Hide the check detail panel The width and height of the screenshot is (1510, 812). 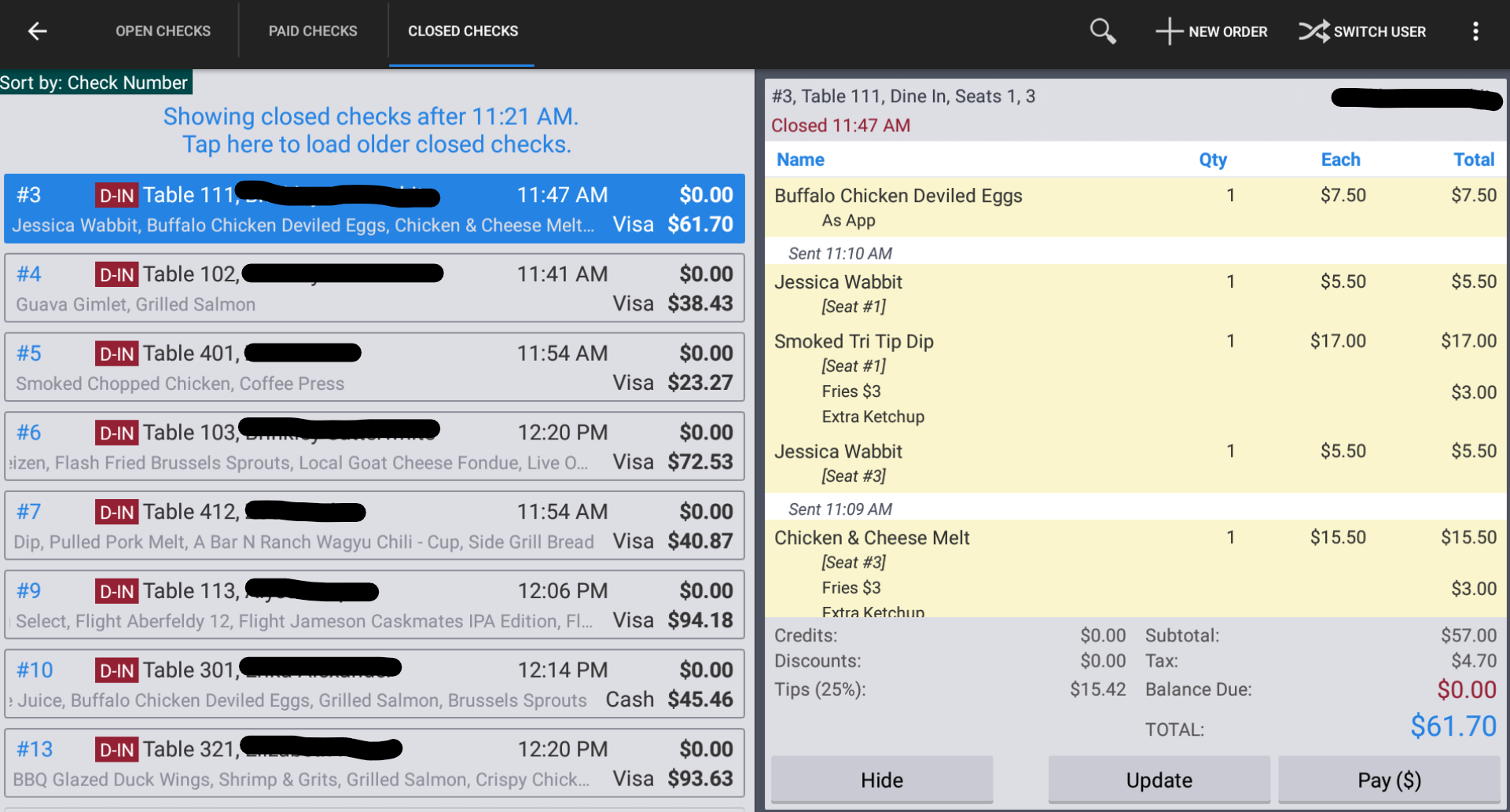pyautogui.click(x=882, y=780)
